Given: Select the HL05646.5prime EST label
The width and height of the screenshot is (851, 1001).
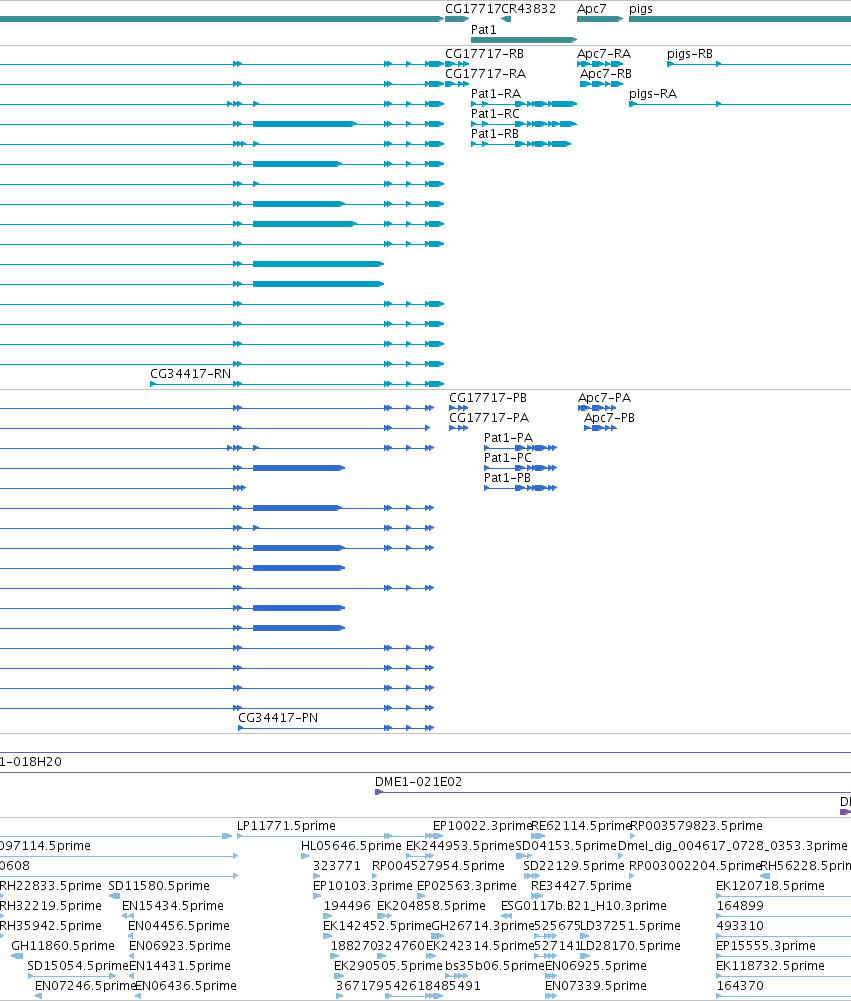Looking at the screenshot, I should pyautogui.click(x=351, y=845).
